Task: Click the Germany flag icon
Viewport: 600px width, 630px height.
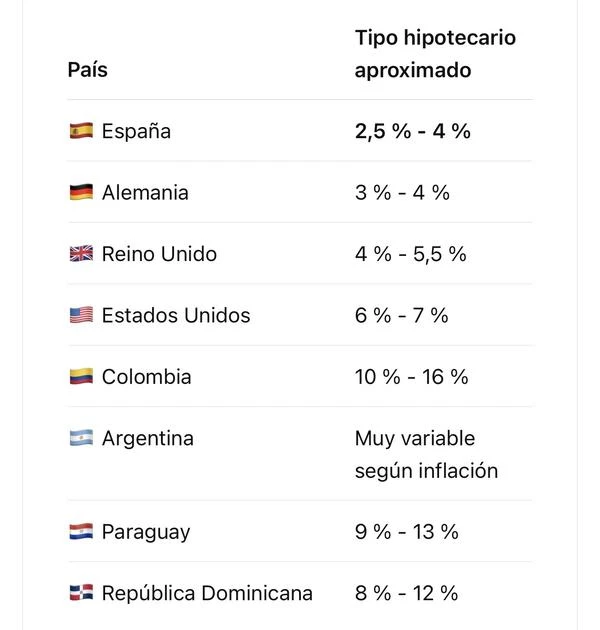Action: pos(81,192)
